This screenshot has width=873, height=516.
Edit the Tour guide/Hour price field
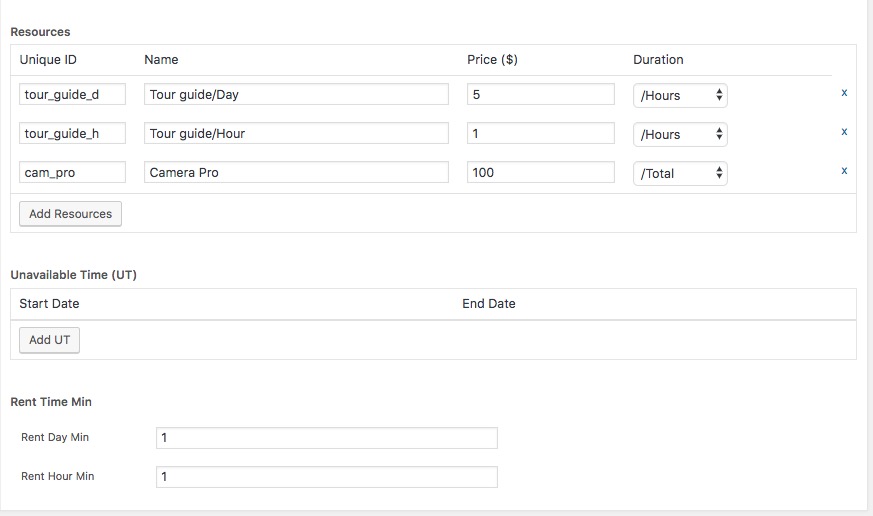(540, 133)
